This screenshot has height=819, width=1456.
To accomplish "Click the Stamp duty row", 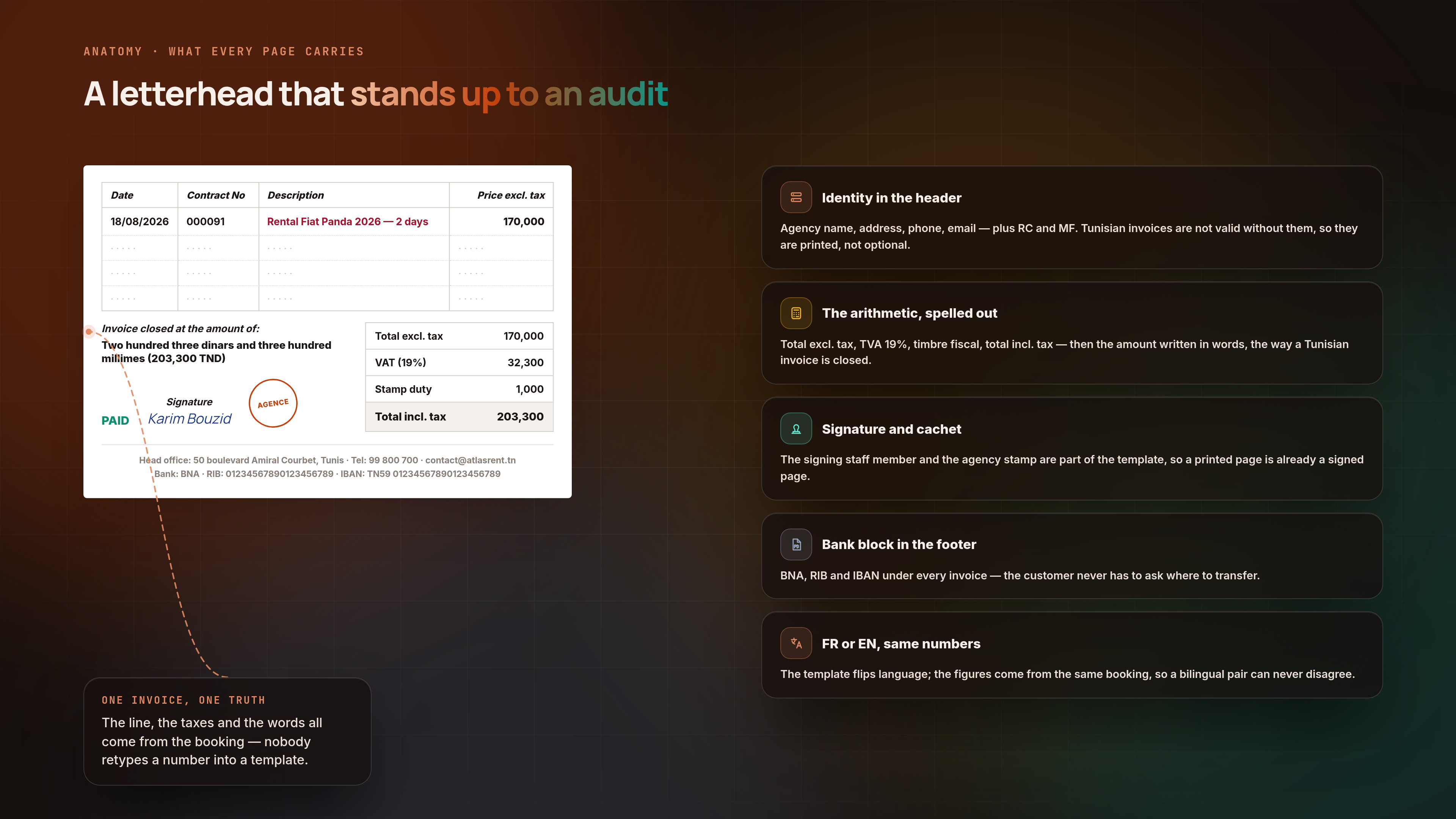I will 459,389.
